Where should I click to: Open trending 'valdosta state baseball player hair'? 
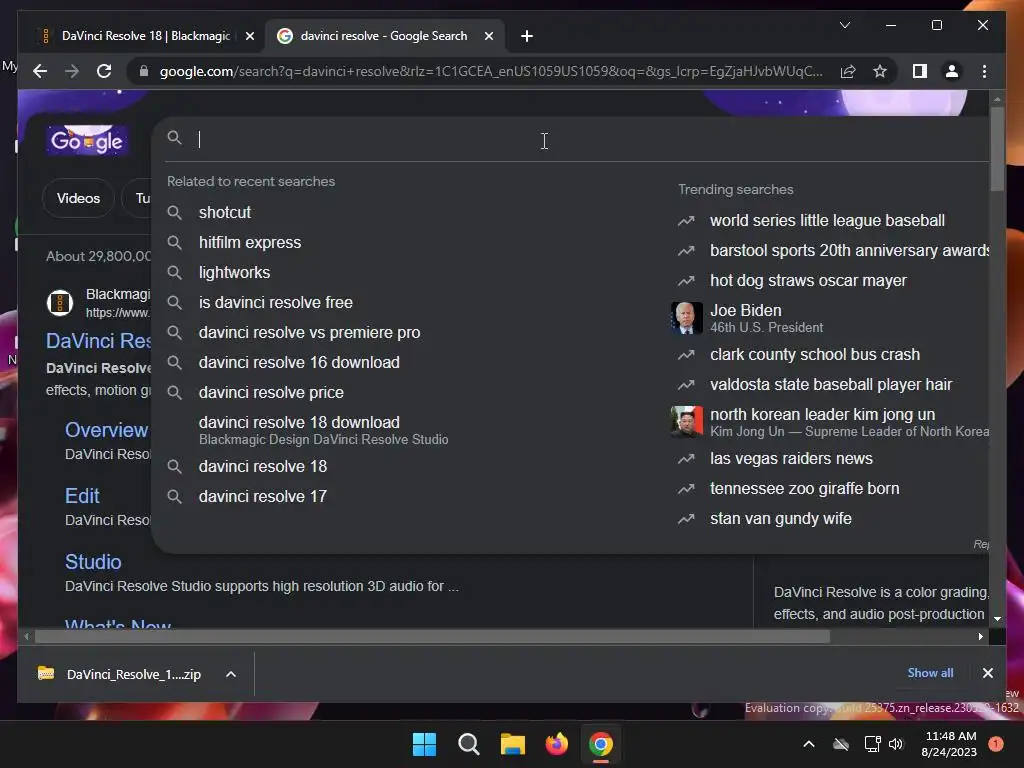click(831, 385)
